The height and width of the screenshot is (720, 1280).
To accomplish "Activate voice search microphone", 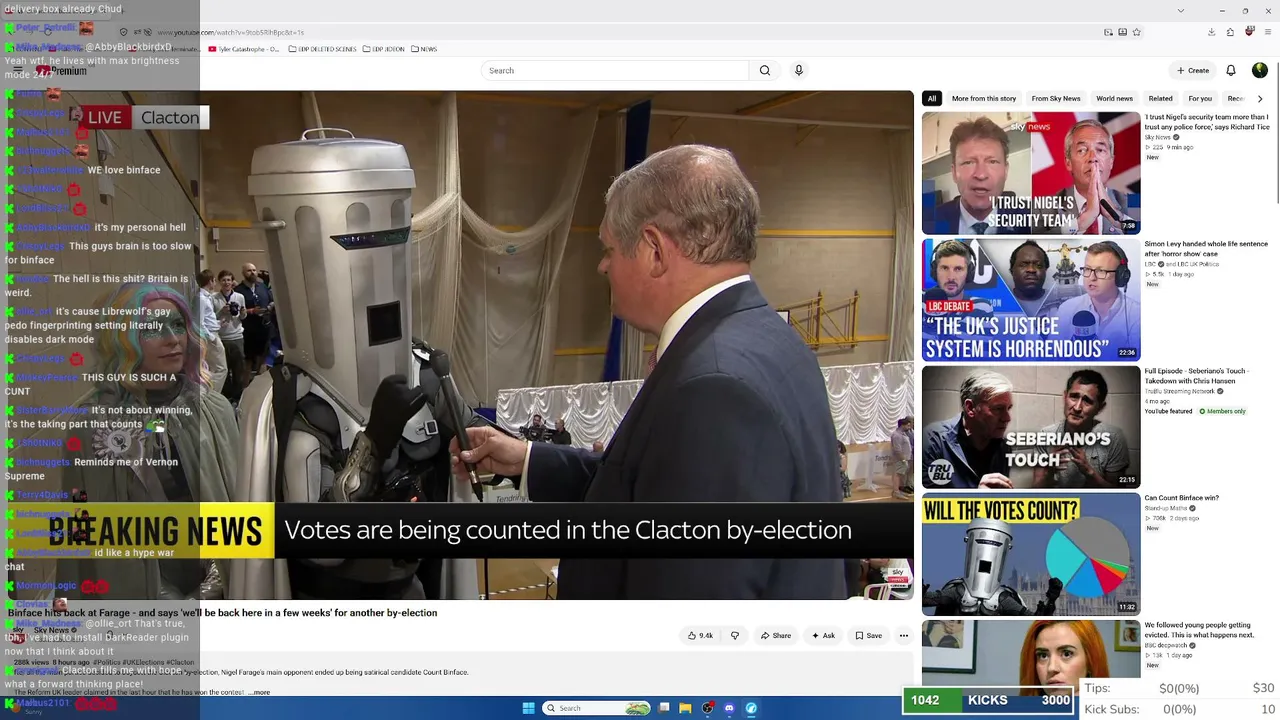I will [x=798, y=70].
